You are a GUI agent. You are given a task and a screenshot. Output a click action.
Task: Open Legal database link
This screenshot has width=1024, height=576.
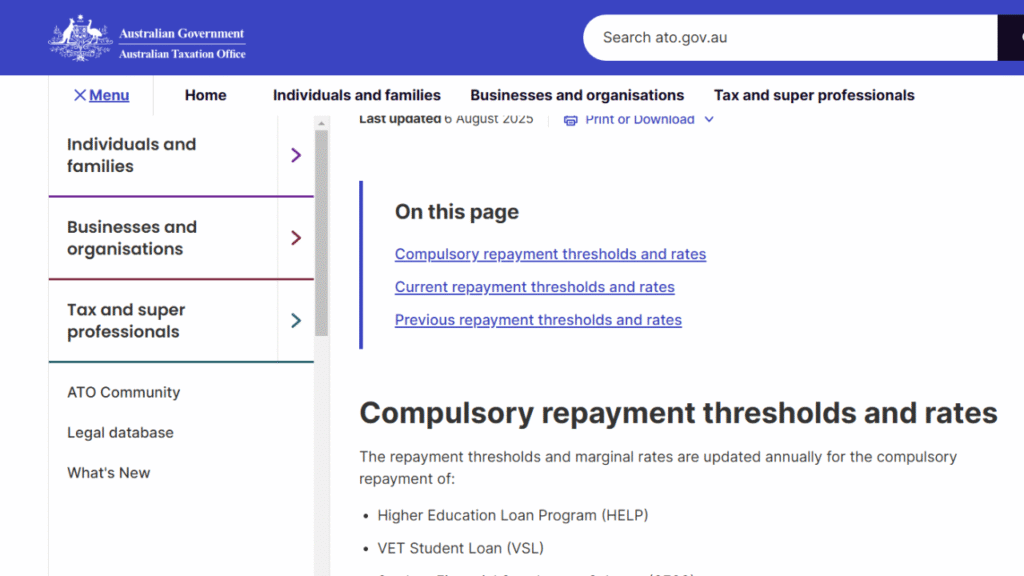coord(120,433)
